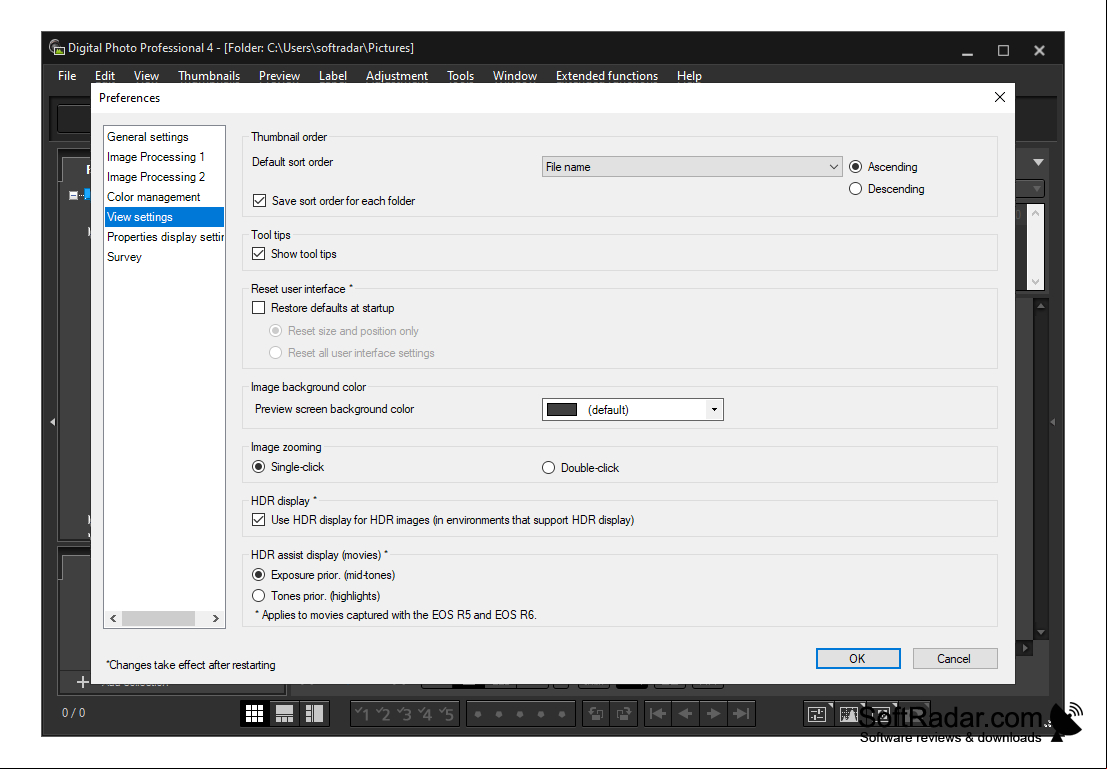This screenshot has width=1107, height=769.
Task: Apply check mark 4 to image
Action: click(x=426, y=714)
